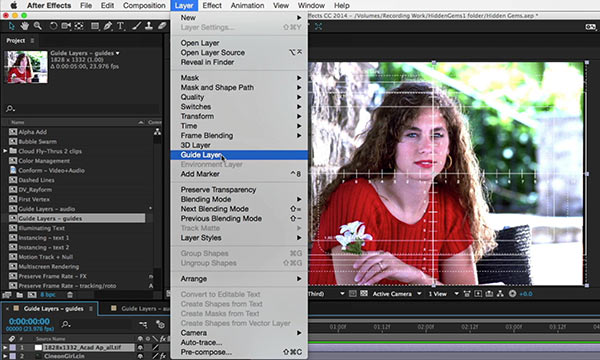
Task: Click the 8 bpc color depth setting
Action: pos(48,295)
